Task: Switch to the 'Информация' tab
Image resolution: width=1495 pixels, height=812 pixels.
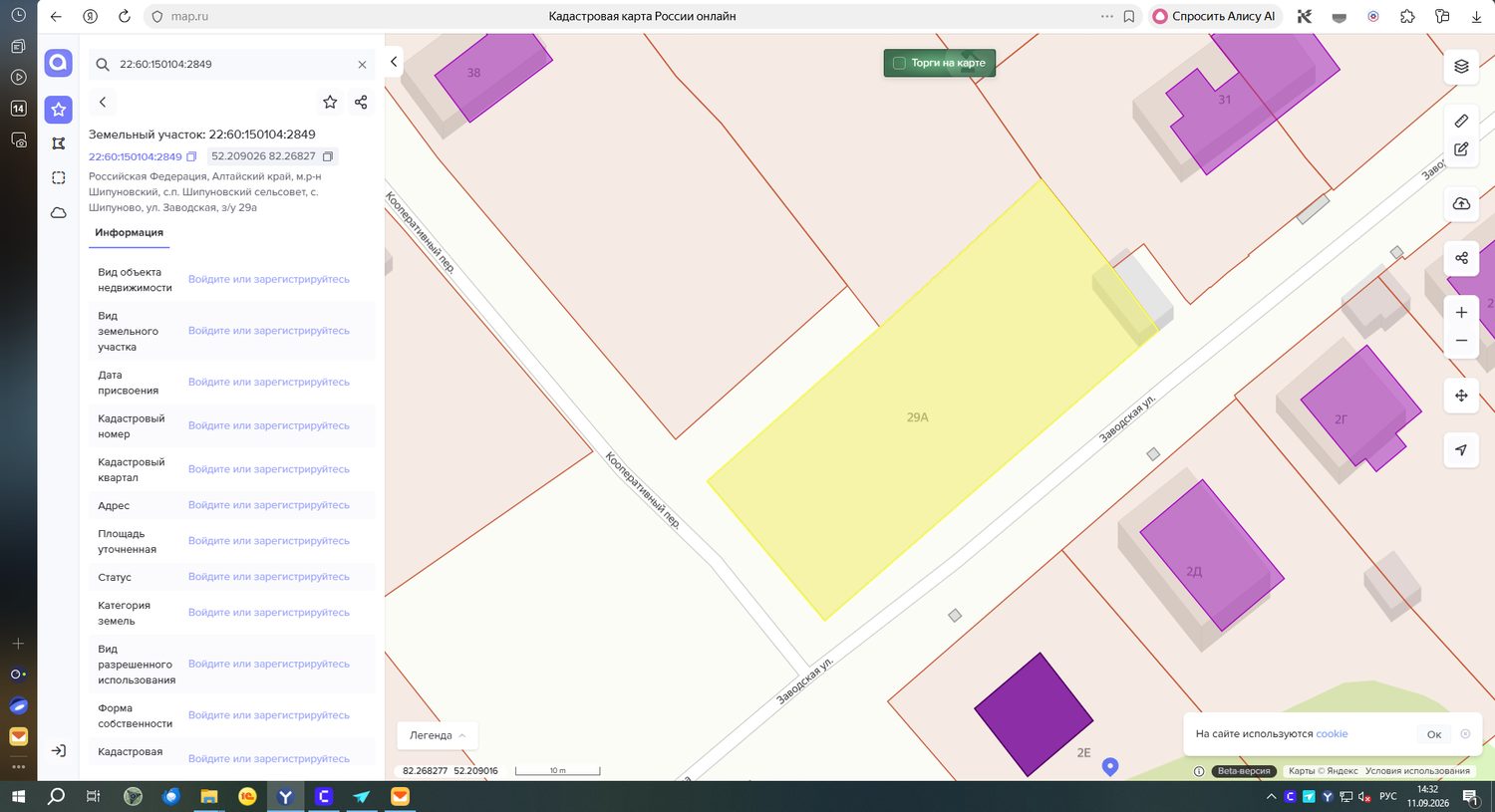Action: tap(129, 232)
